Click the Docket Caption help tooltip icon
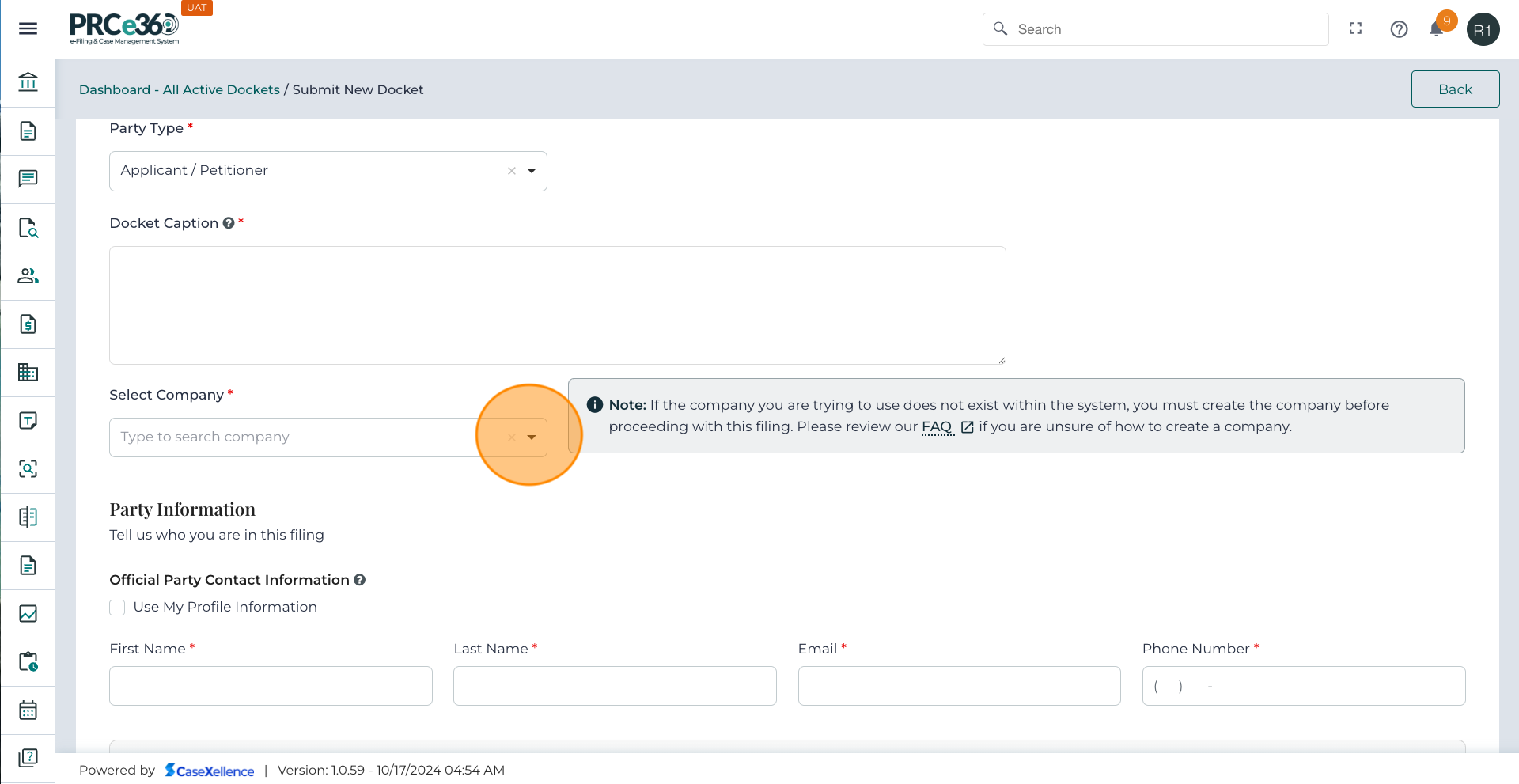This screenshot has height=784, width=1519. 229,223
